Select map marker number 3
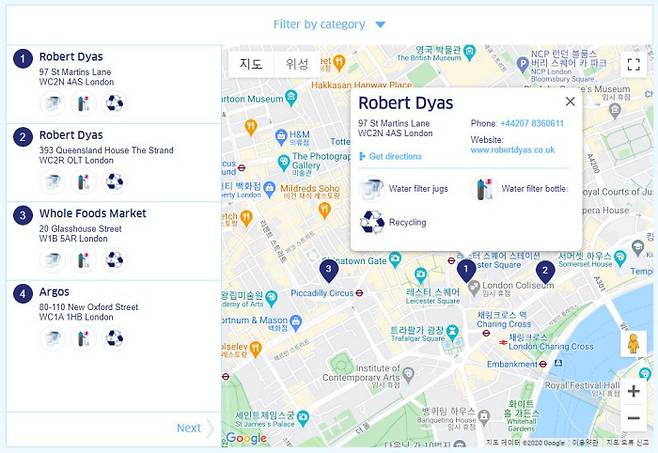Viewport: 658px width, 453px height. (x=328, y=269)
